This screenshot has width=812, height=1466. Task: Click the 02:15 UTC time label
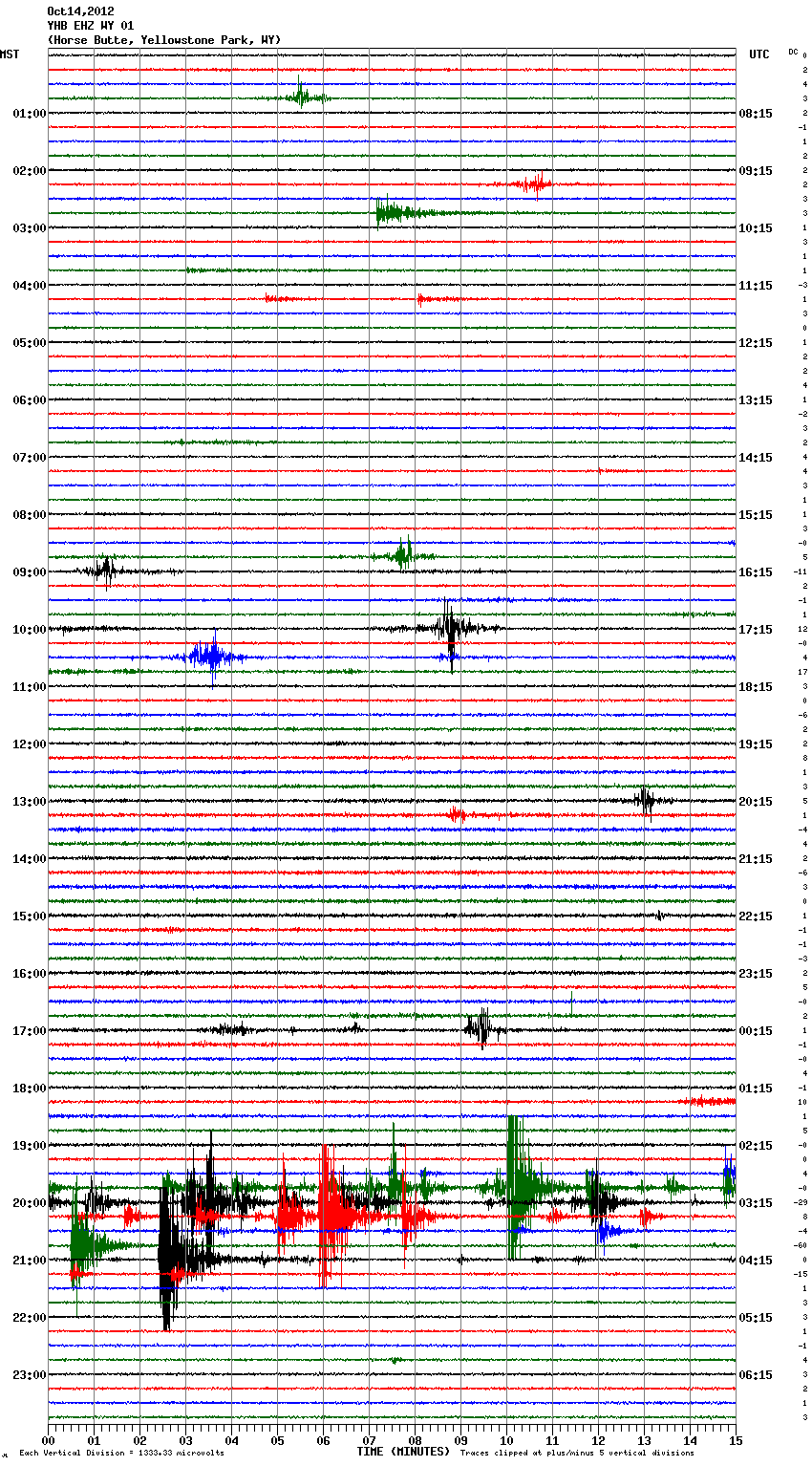756,1146
